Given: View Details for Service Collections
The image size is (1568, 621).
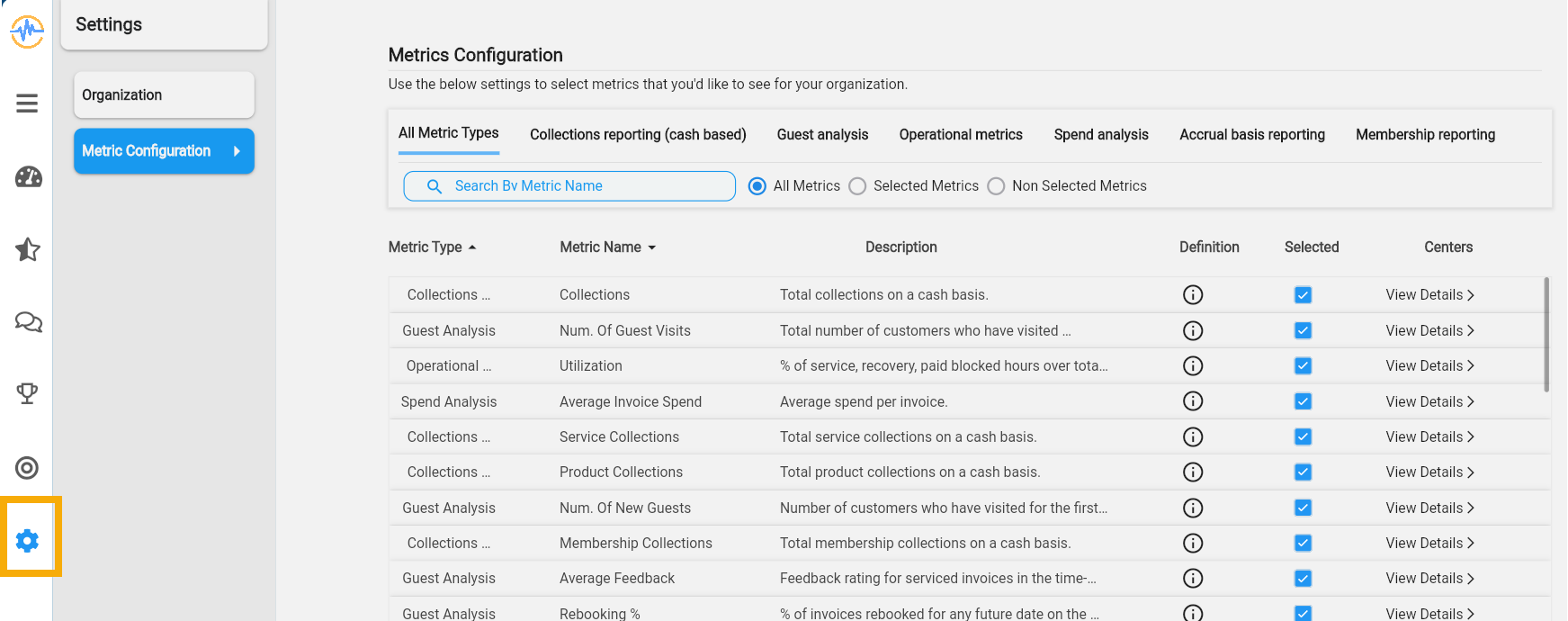Looking at the screenshot, I should pos(1430,437).
